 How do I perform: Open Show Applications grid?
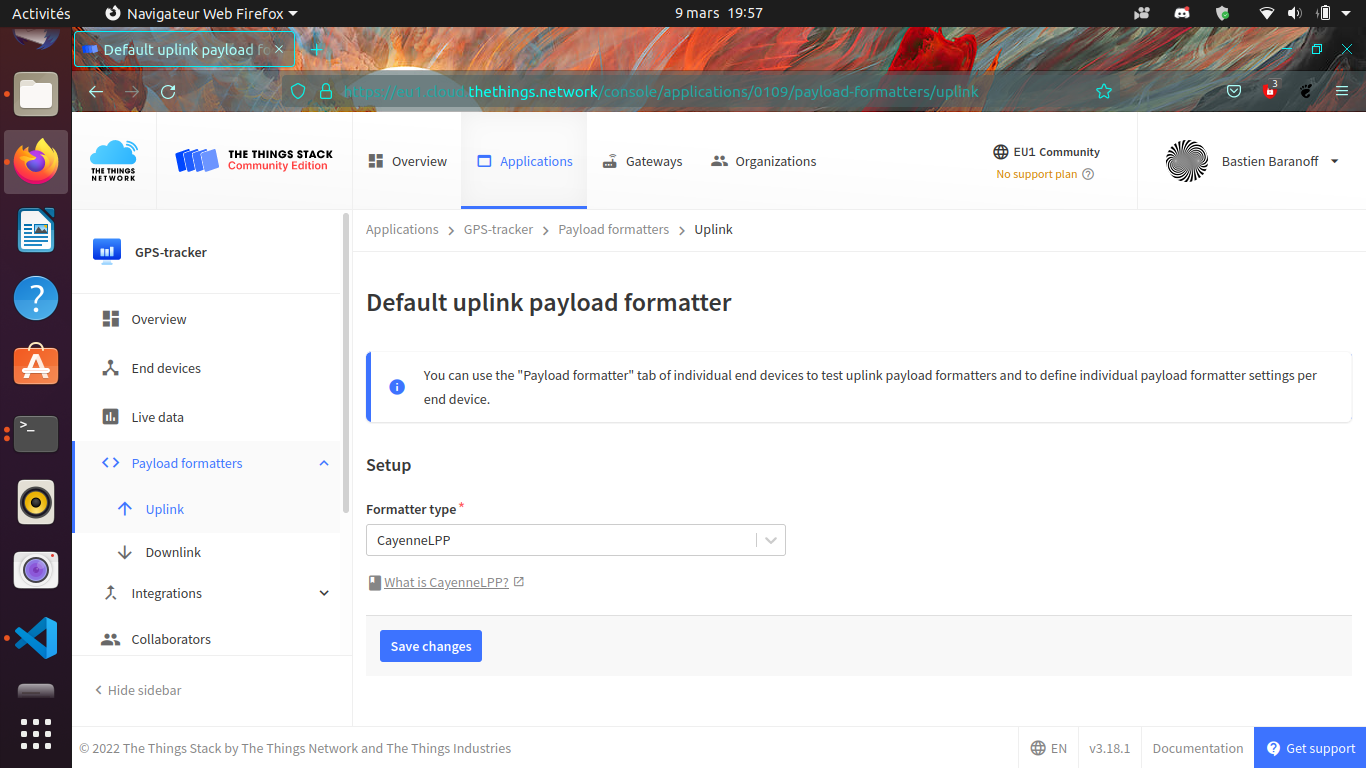pyautogui.click(x=36, y=734)
